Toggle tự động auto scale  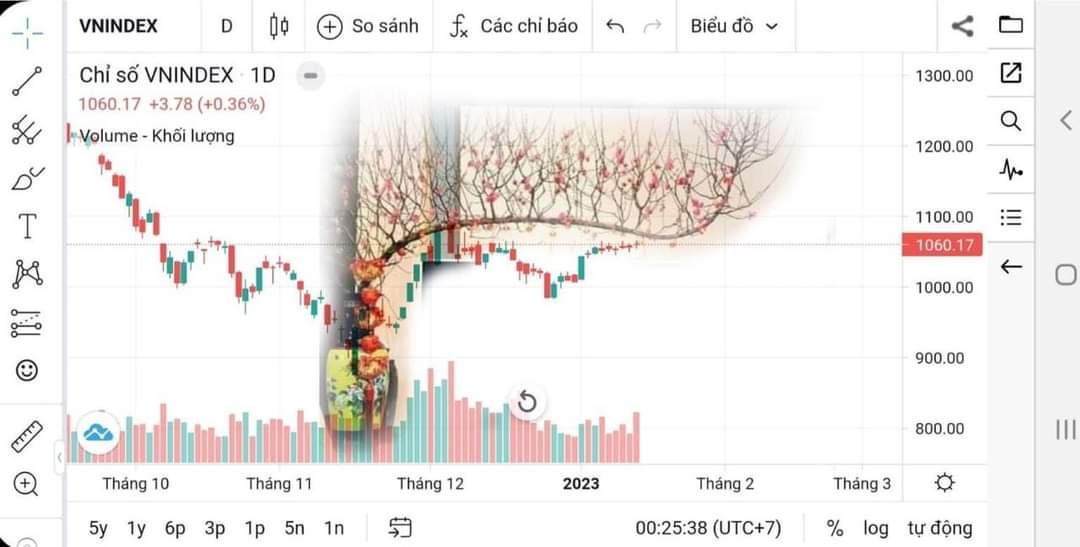click(939, 528)
